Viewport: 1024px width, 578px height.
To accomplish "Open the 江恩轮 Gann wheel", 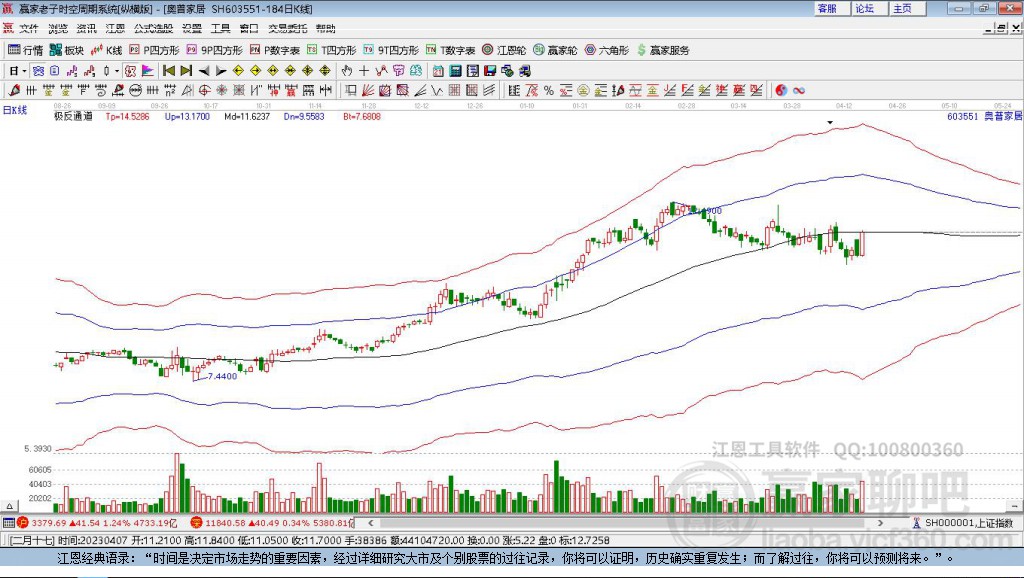I will [504, 50].
